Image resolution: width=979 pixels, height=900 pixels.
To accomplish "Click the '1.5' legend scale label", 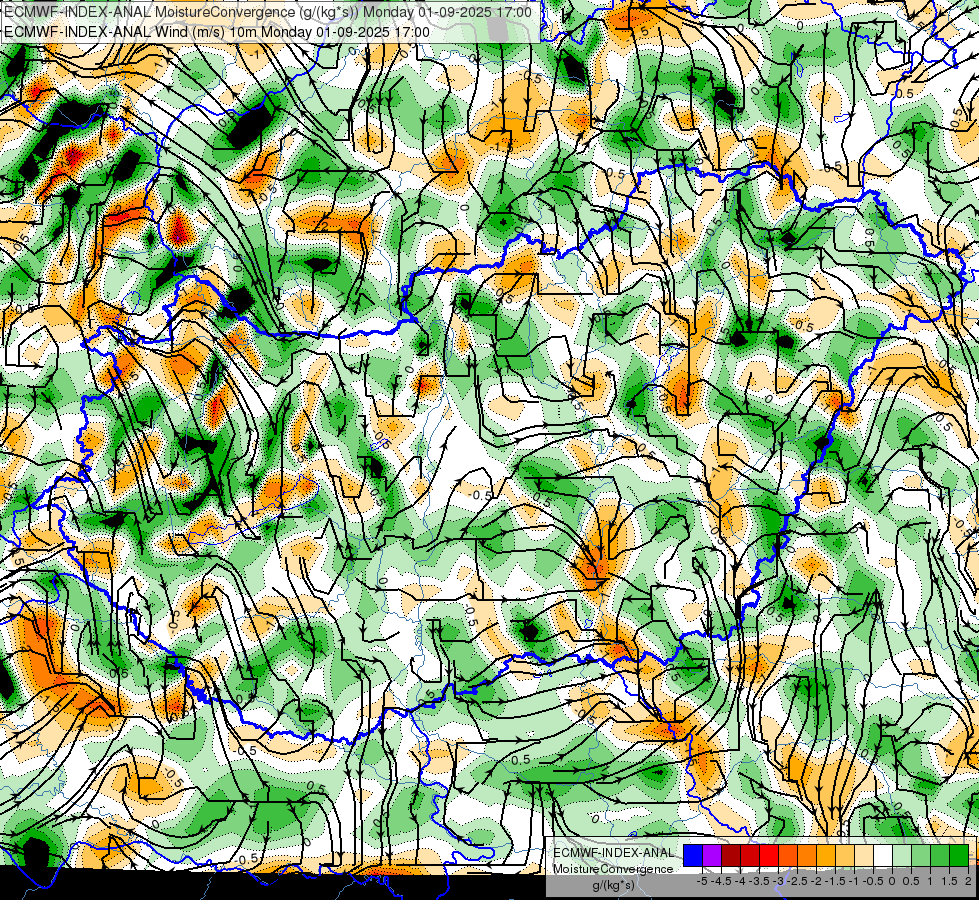I will [949, 881].
